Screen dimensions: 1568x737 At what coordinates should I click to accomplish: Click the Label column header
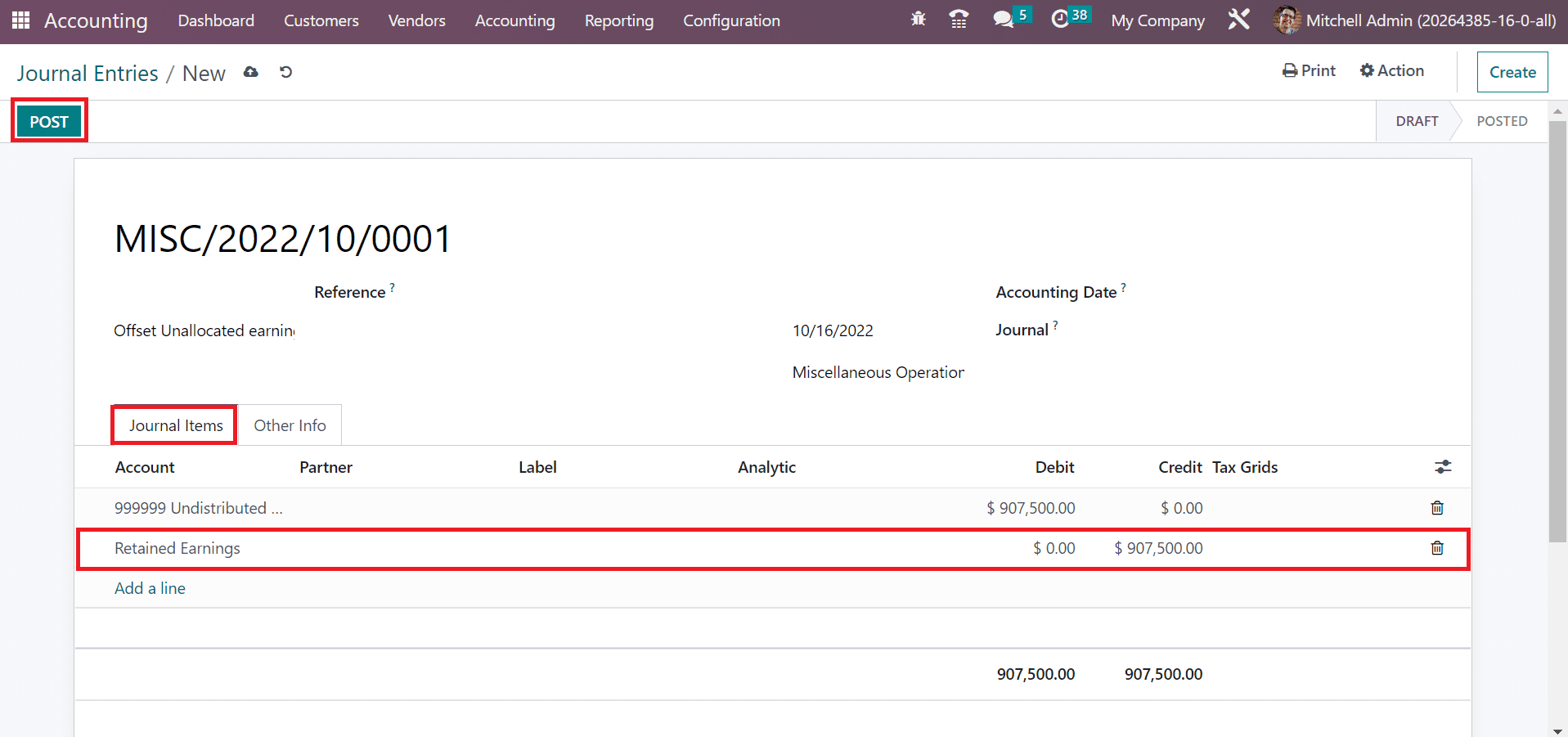537,467
